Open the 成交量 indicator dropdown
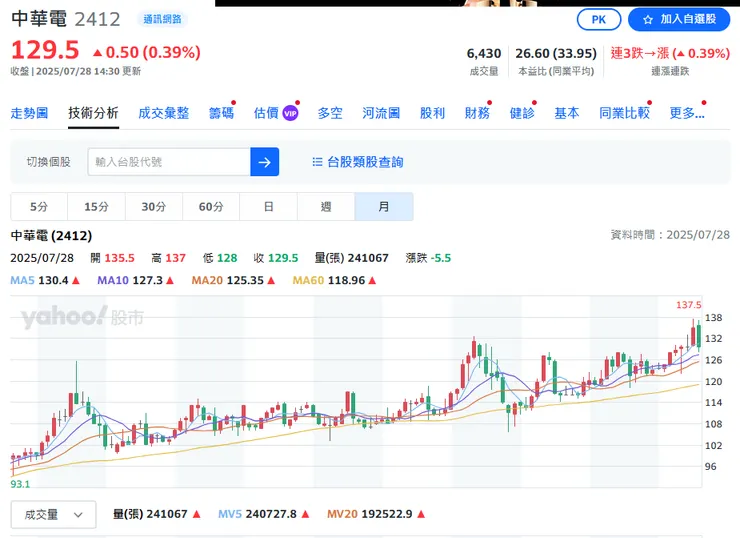 (x=53, y=514)
